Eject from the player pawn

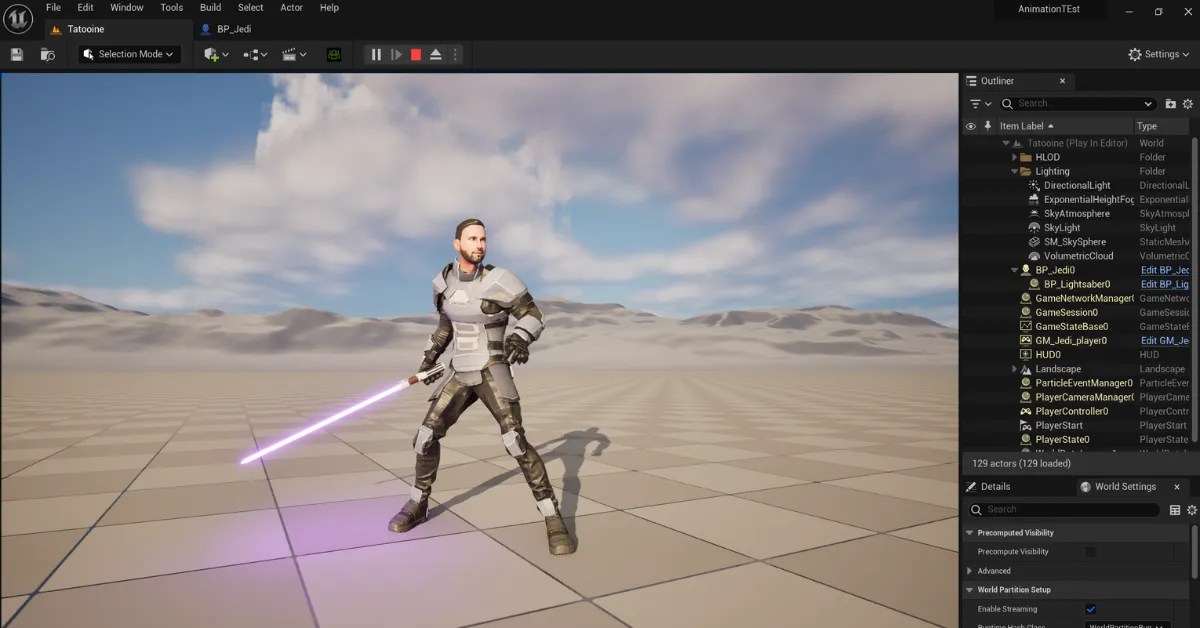[435, 54]
